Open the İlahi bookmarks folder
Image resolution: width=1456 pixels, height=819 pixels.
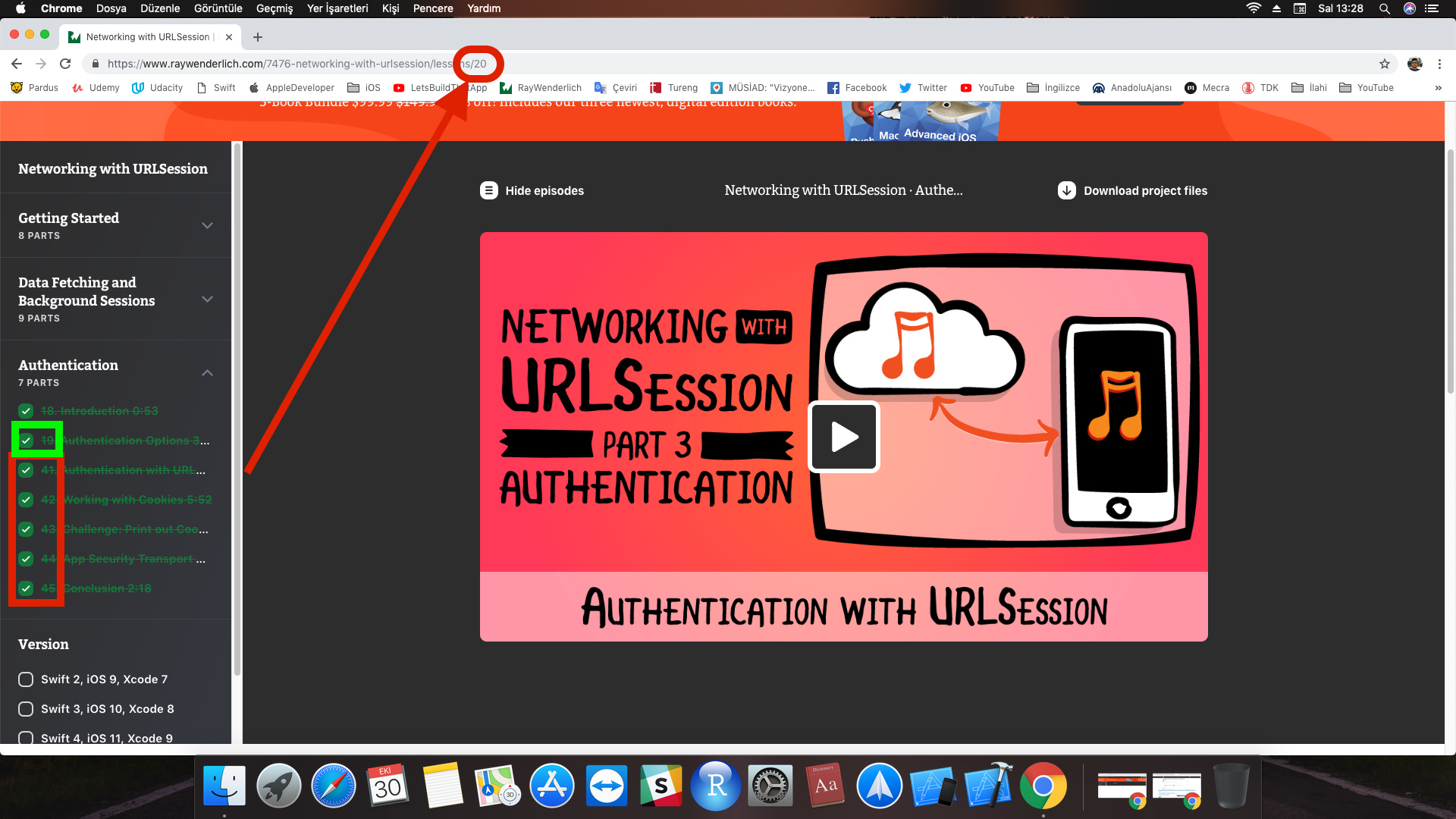(1309, 88)
